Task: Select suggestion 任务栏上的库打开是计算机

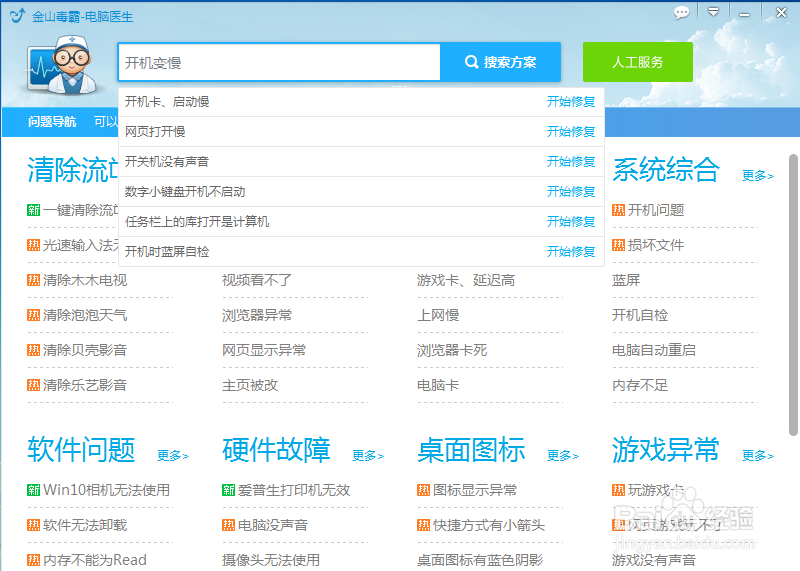Action: (197, 221)
